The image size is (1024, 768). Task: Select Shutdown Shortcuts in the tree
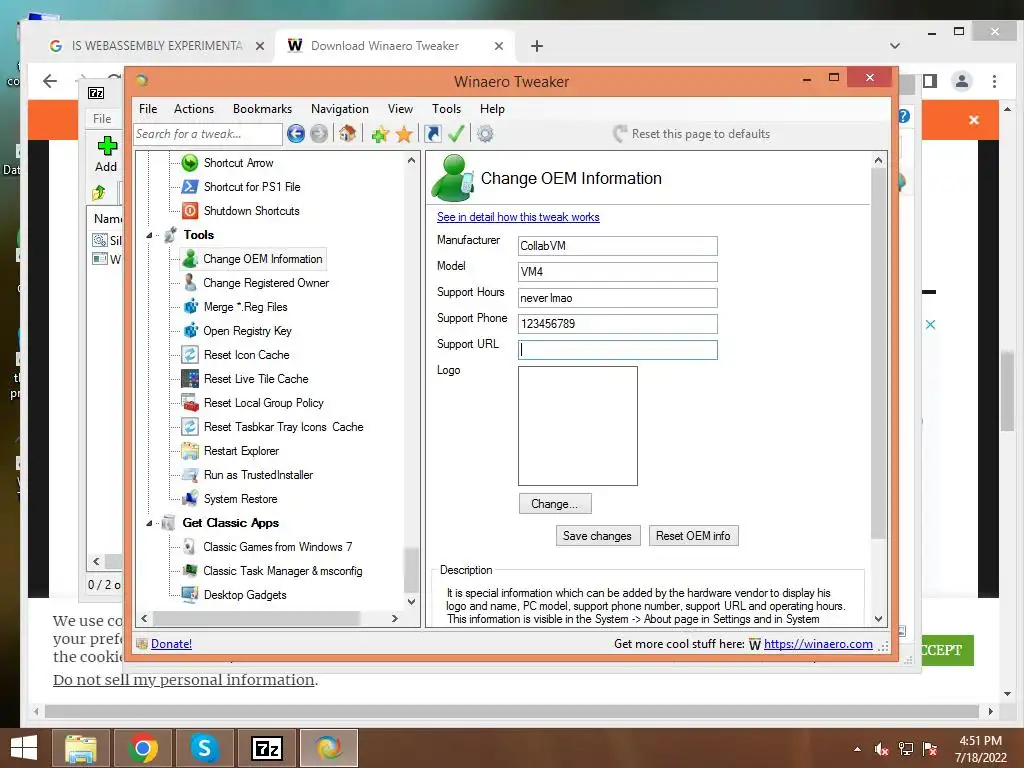point(251,211)
